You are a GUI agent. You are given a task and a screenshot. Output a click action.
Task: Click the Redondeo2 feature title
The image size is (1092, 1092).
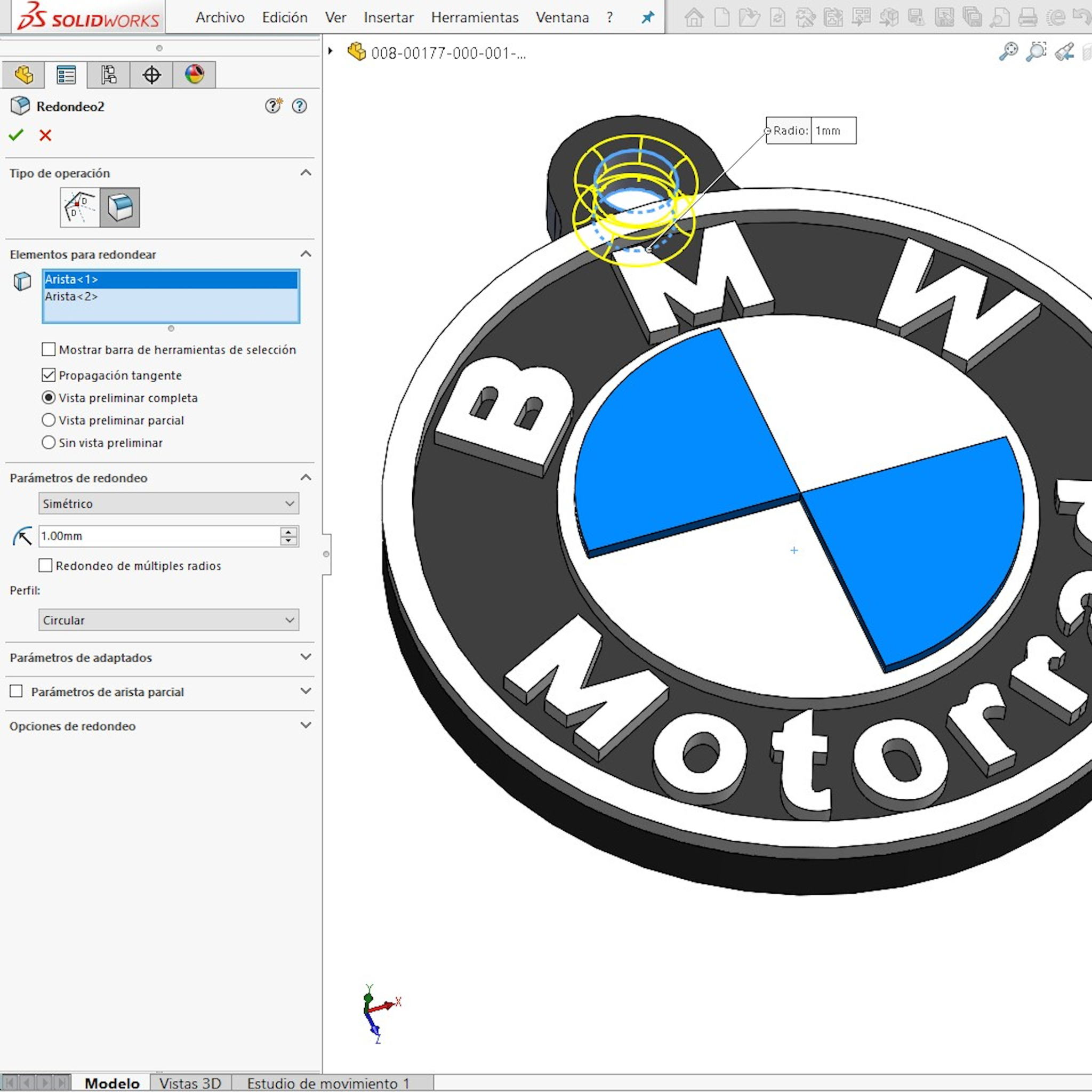(71, 106)
